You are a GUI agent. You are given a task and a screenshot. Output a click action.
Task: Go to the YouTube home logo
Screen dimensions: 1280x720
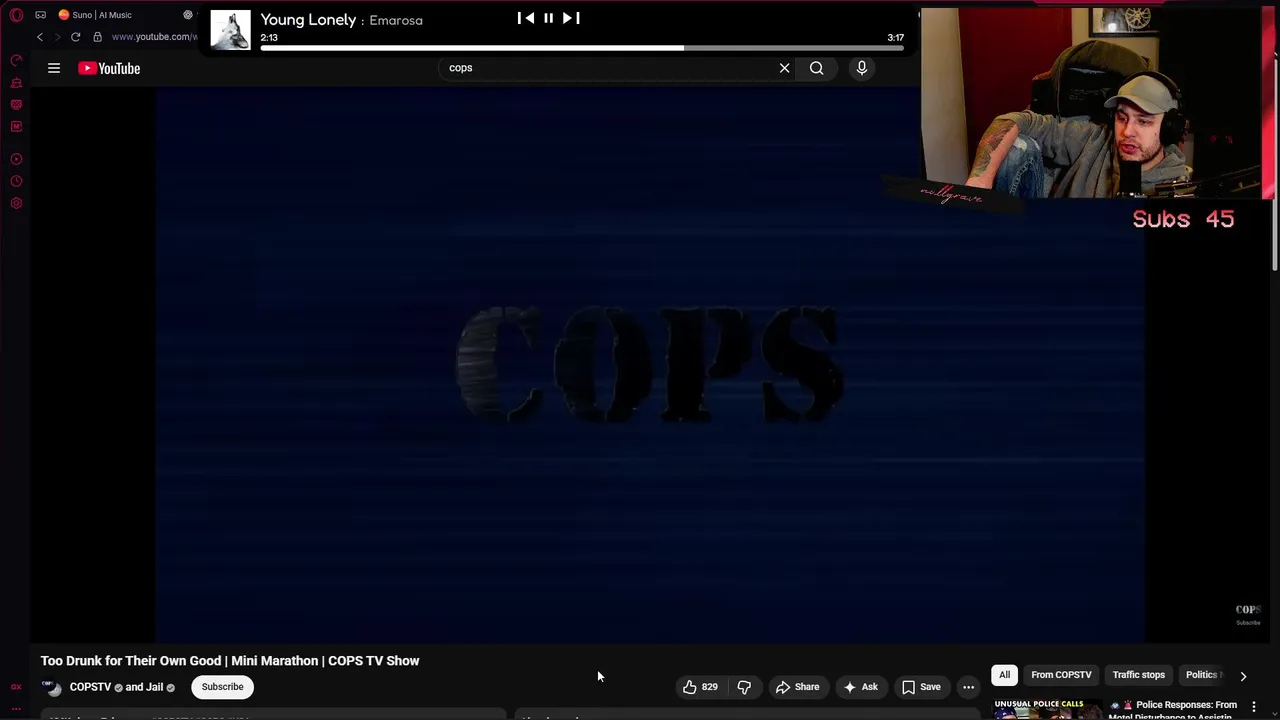point(109,68)
